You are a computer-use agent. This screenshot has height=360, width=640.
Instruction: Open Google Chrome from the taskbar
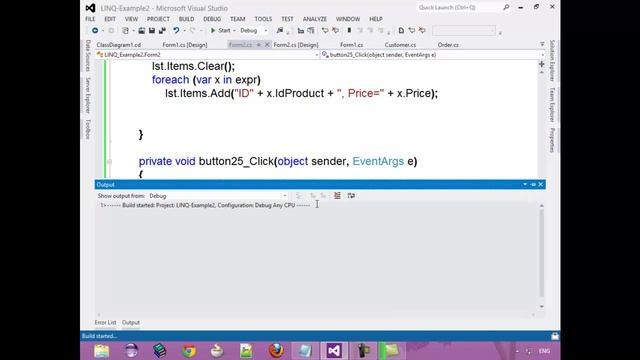(x=189, y=351)
